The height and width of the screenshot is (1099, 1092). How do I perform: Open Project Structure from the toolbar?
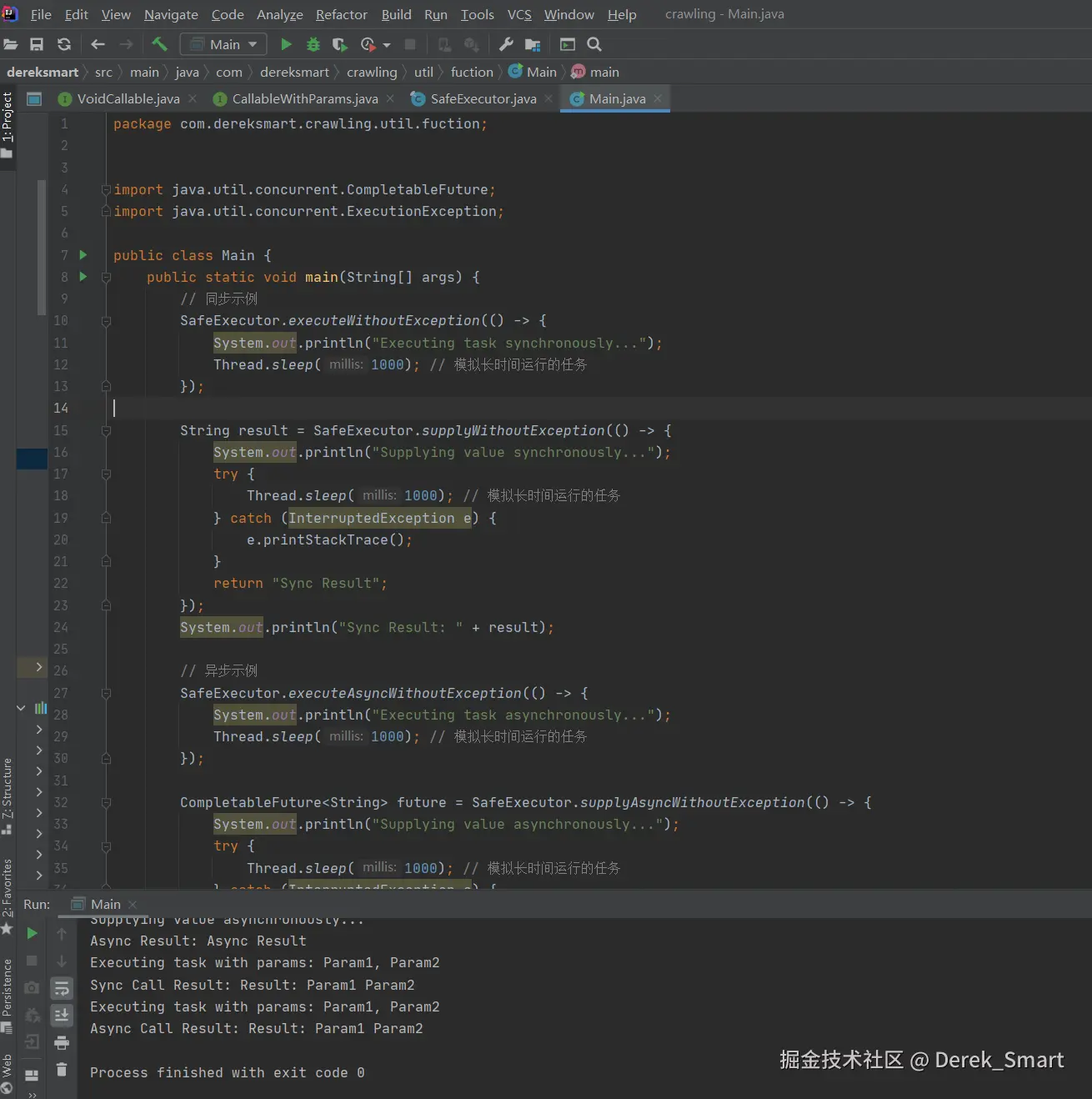[x=533, y=44]
